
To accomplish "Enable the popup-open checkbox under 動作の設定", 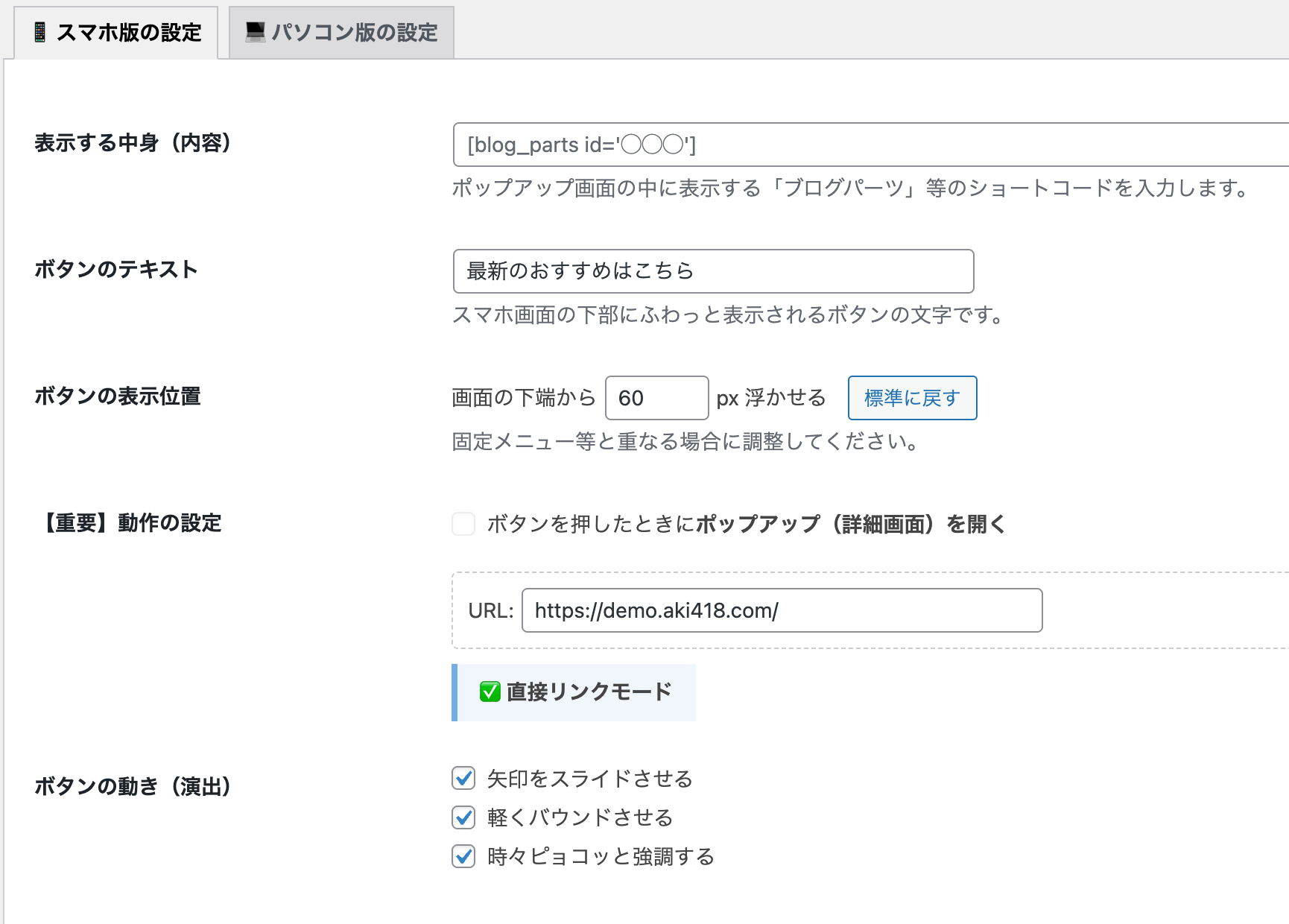I will tap(463, 524).
